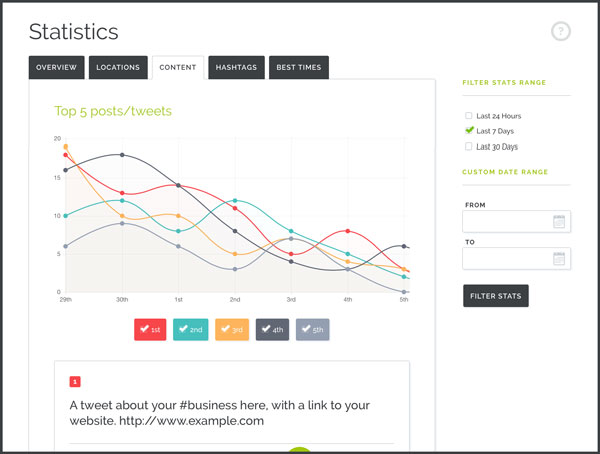
Task: Toggle the teal 2nd series legend
Action: tap(190, 329)
